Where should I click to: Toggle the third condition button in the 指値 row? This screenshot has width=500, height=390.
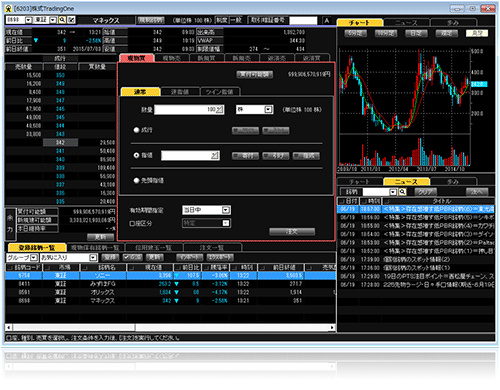coord(306,156)
